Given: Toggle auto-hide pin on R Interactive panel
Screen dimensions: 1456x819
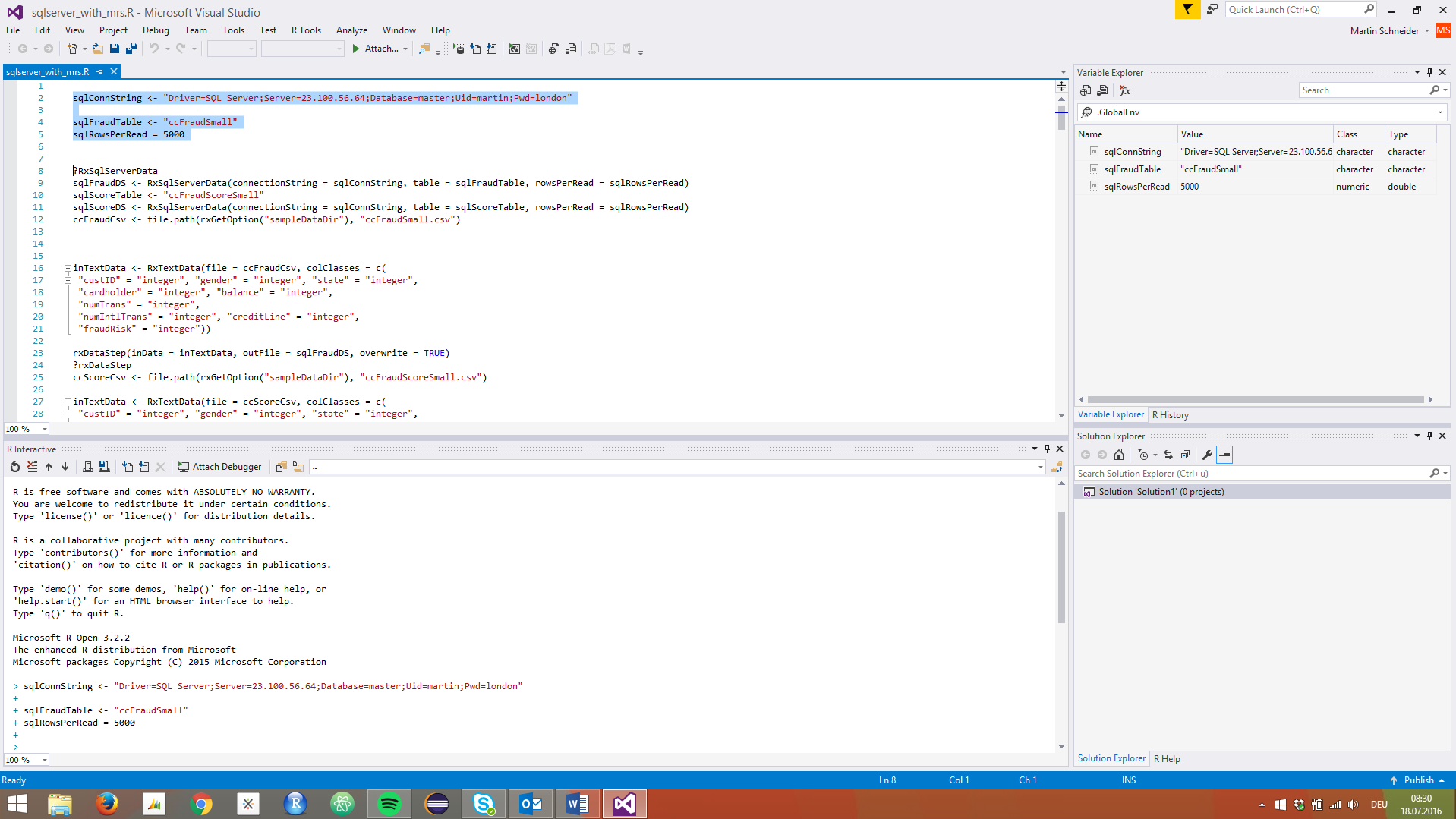Looking at the screenshot, I should (x=1048, y=449).
